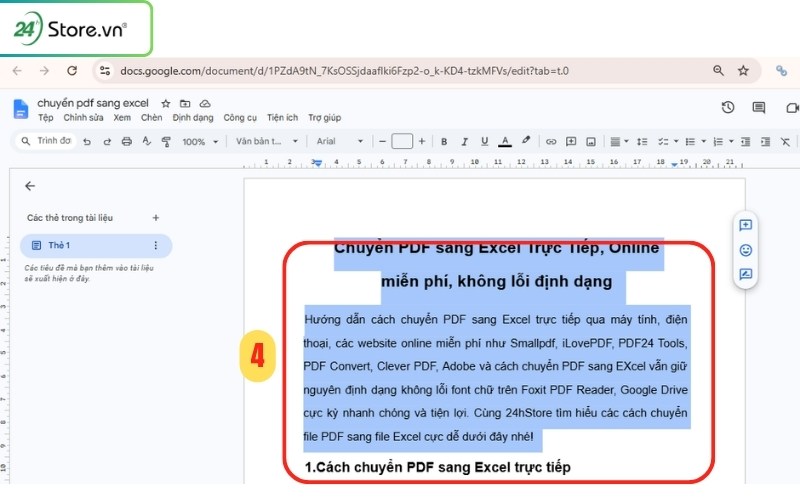Open site information icon in address bar
This screenshot has width=800, height=500.
click(x=105, y=70)
